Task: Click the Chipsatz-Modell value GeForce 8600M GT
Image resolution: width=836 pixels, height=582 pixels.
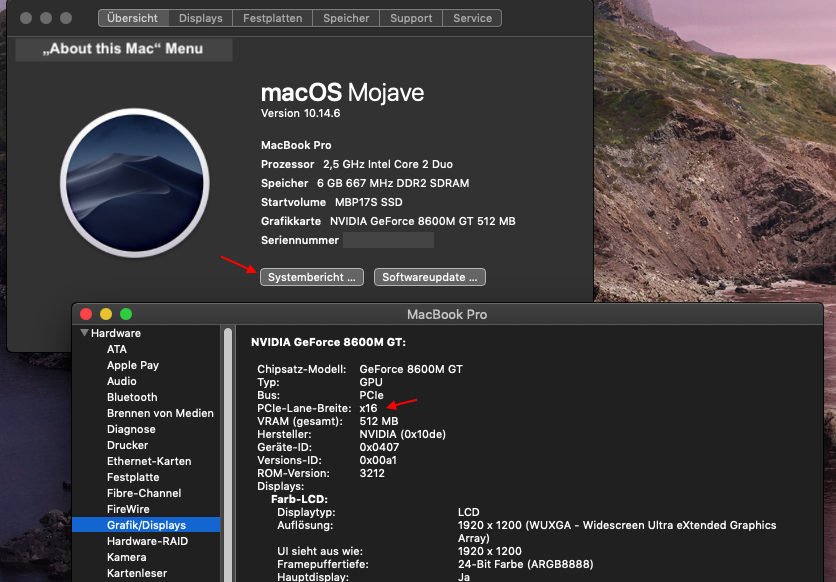Action: click(x=411, y=369)
